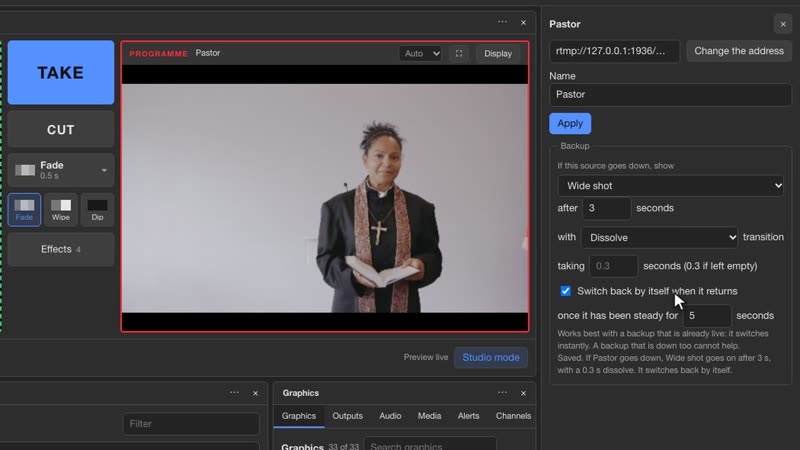800x450 pixels.
Task: Close the Programme panel
Action: pyautogui.click(x=523, y=22)
